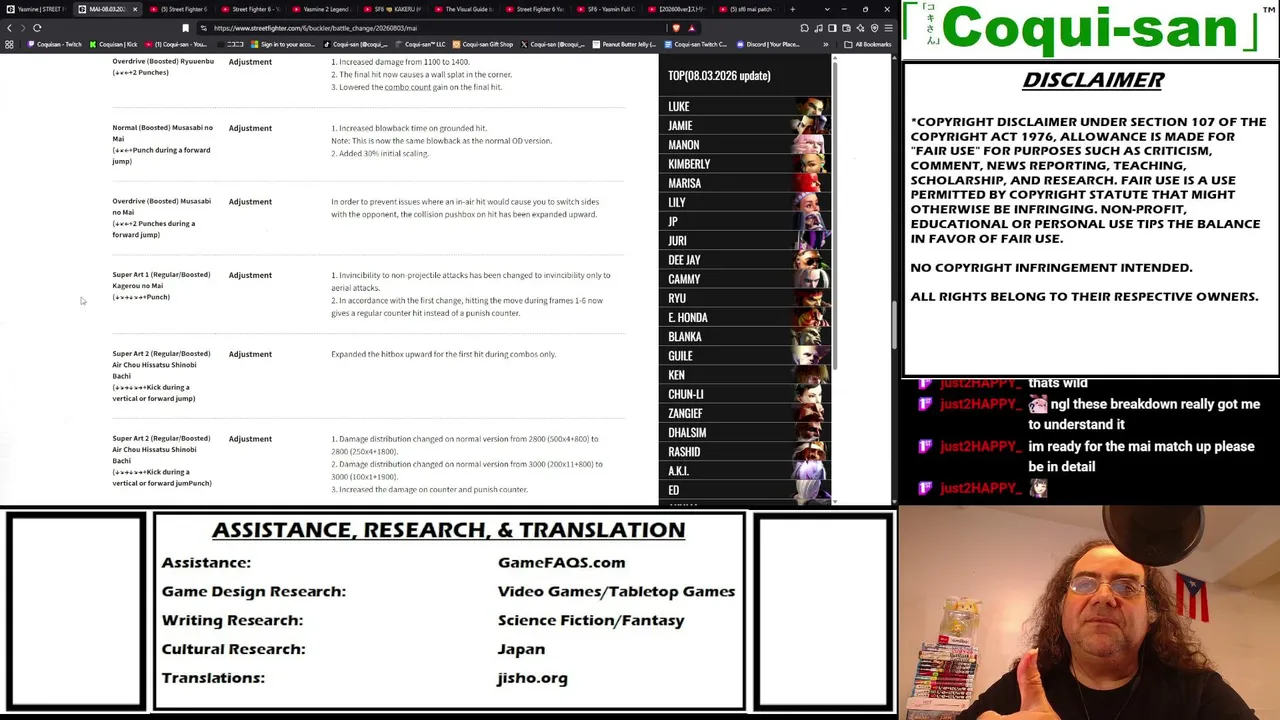The image size is (1280, 720).
Task: Open the Coqui-san TikTok bookmark
Action: tap(355, 44)
